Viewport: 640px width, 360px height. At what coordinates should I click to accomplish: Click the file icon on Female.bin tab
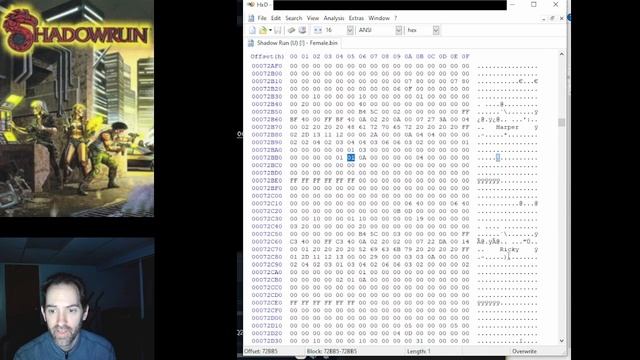[251, 43]
